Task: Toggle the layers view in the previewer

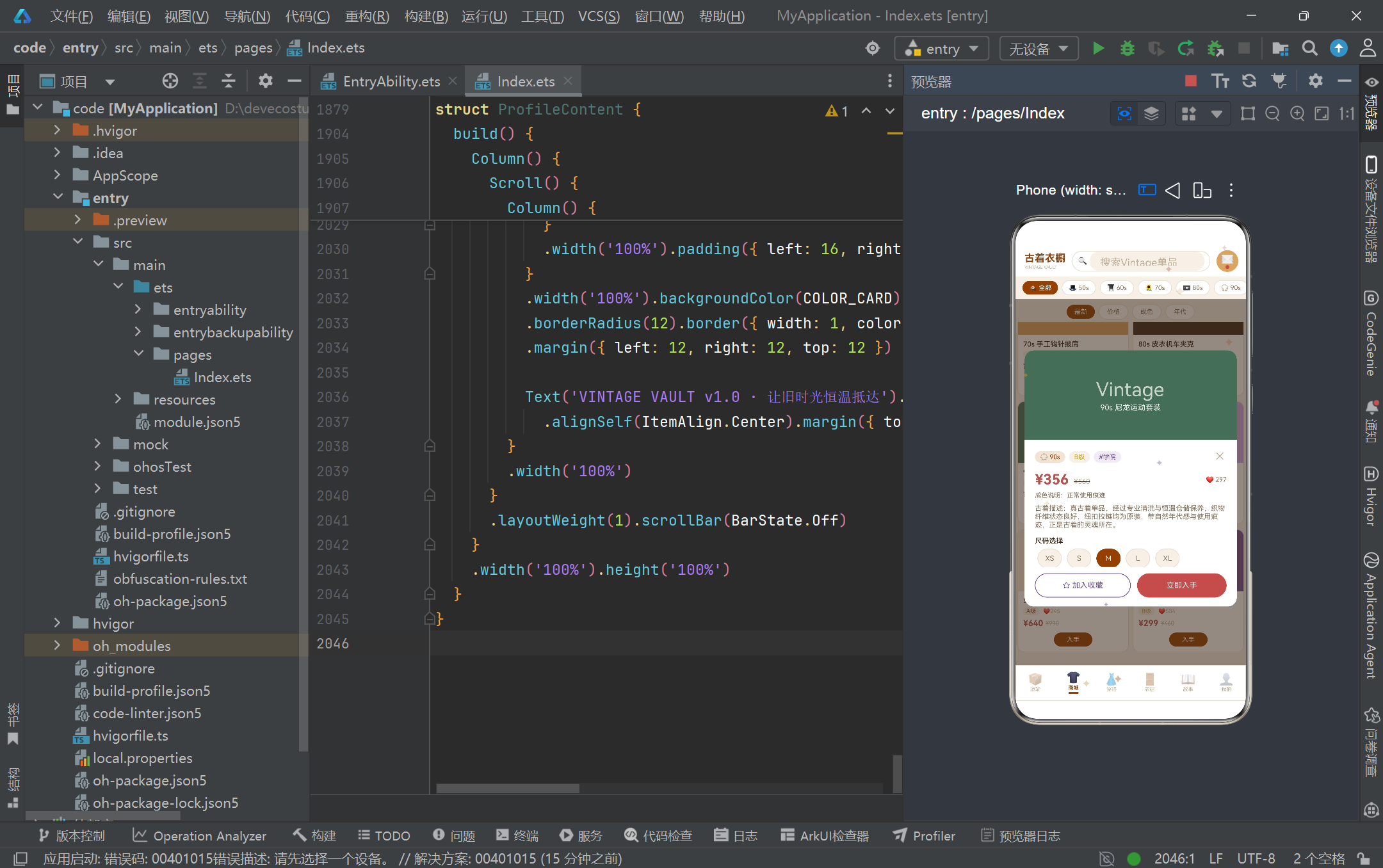Action: tap(1151, 114)
